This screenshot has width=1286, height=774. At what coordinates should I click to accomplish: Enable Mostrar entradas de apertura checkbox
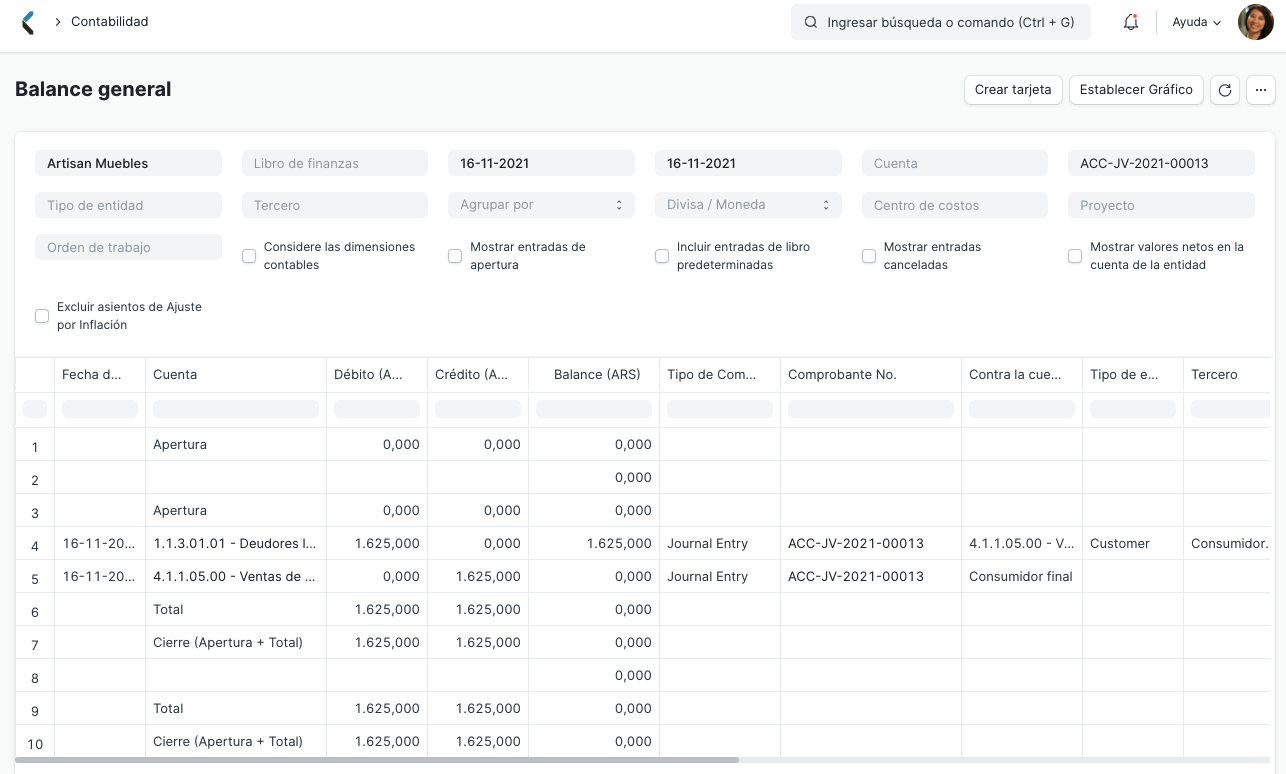455,256
